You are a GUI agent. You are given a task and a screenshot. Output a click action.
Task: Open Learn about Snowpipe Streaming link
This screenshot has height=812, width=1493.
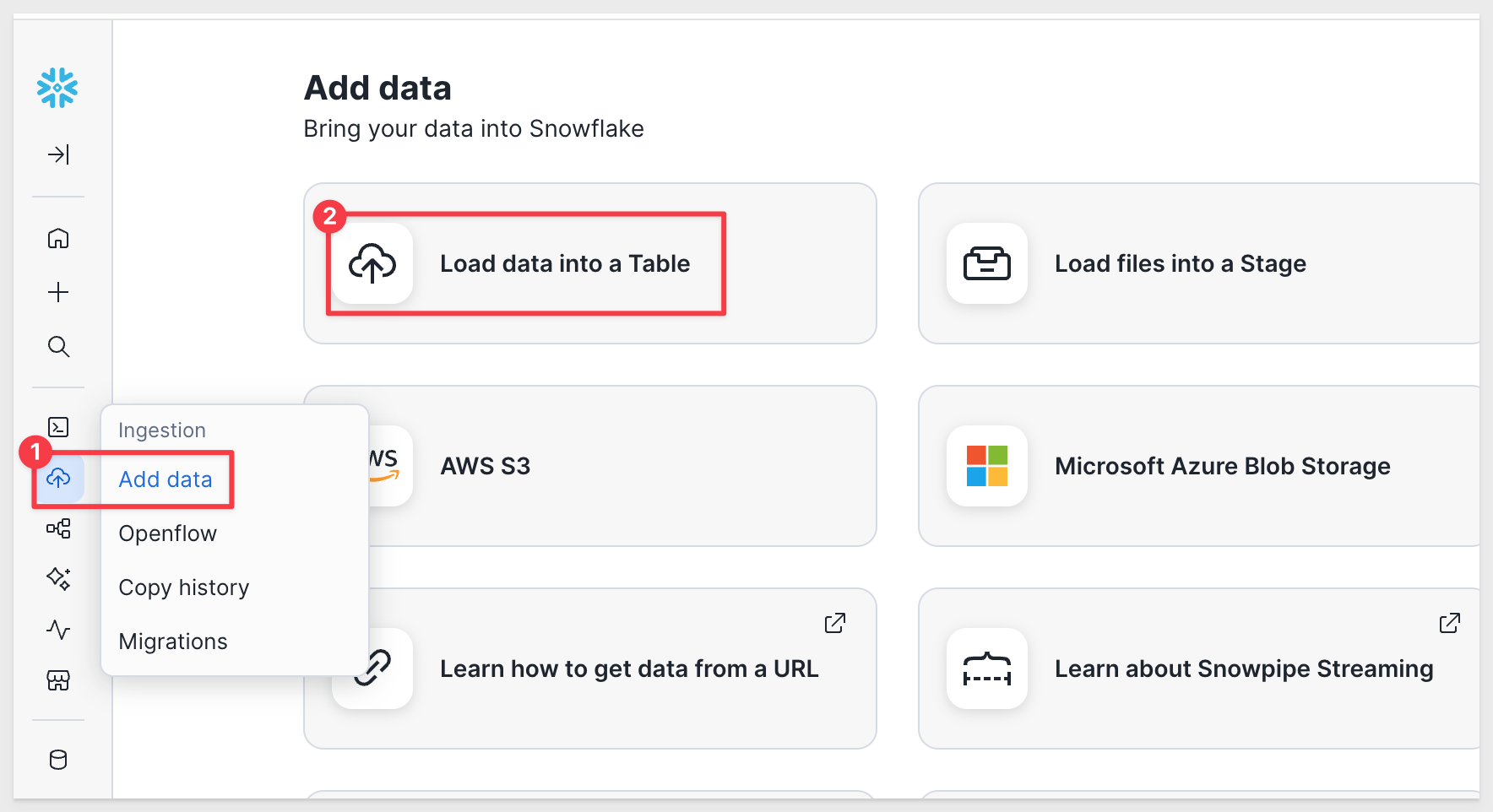[1243, 669]
